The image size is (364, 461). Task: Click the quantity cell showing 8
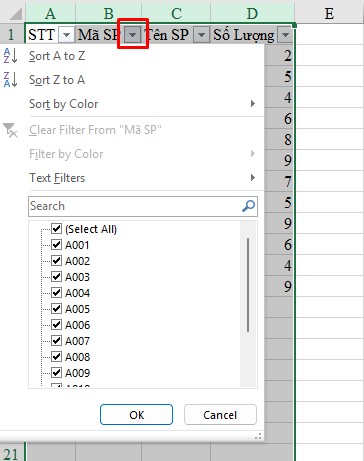click(279, 139)
